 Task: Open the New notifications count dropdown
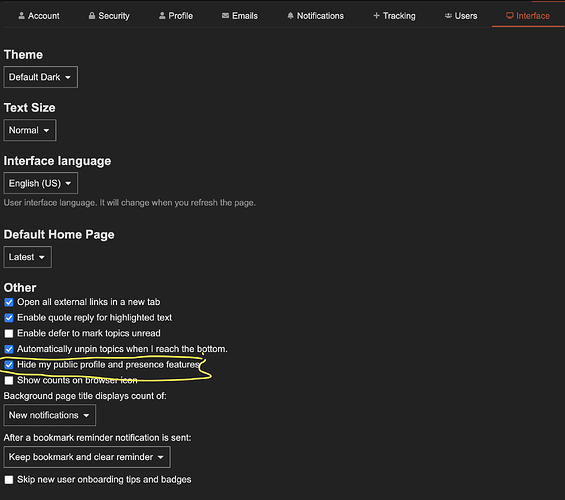(x=50, y=415)
